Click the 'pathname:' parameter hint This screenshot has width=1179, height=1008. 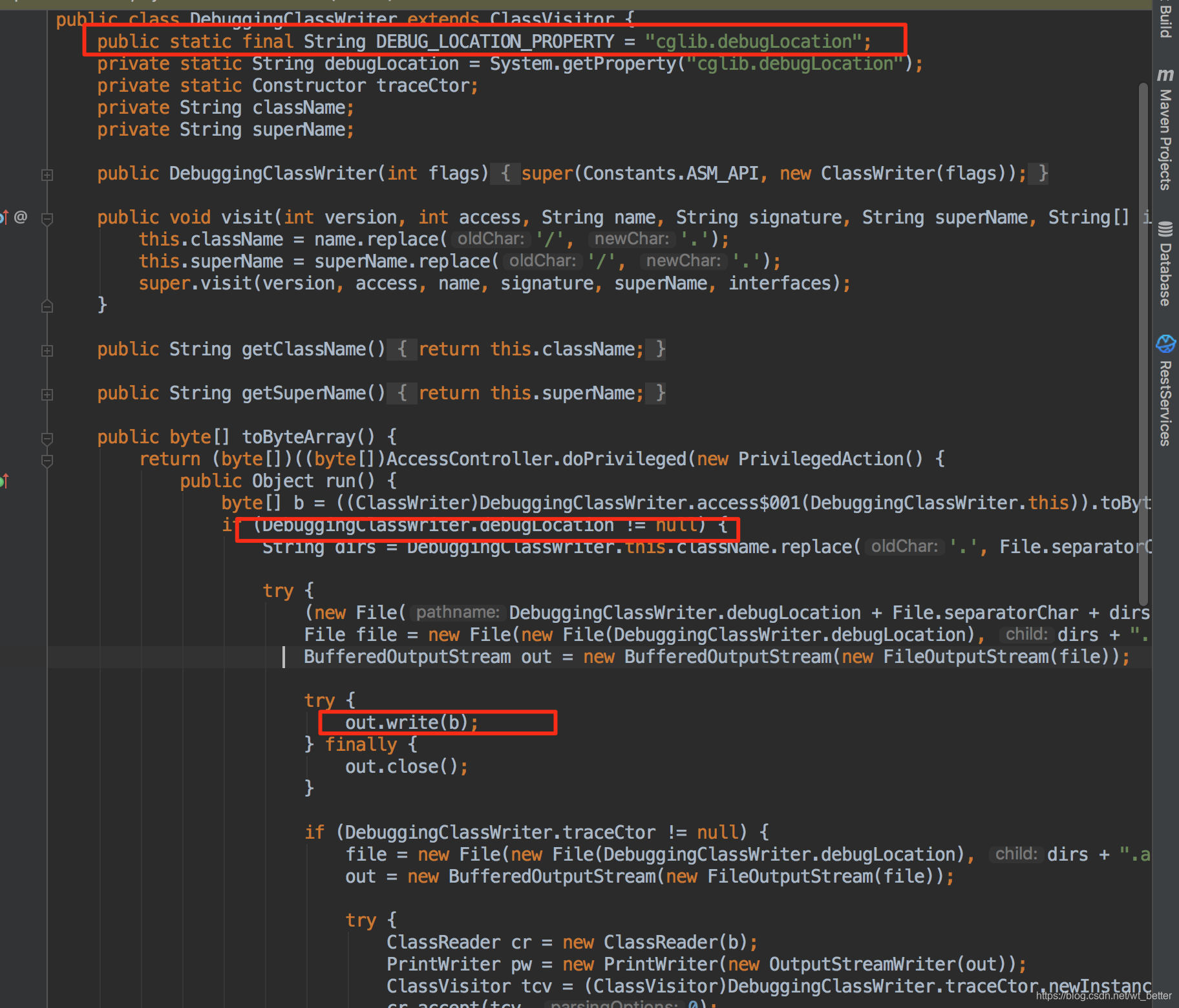[x=458, y=613]
